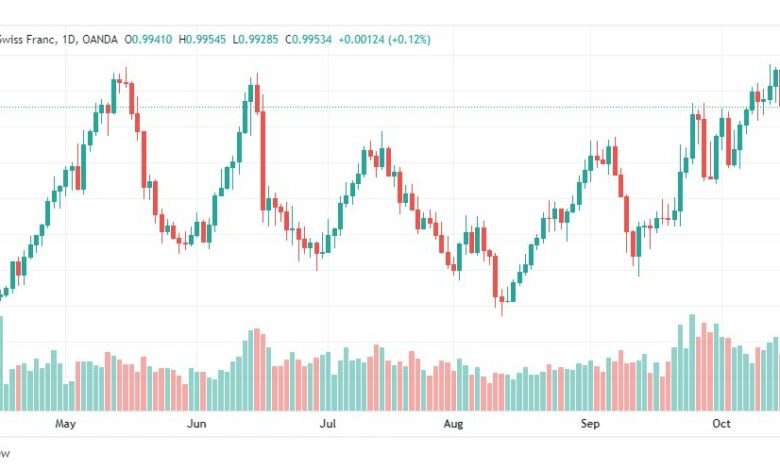Screen dimensions: 780x470
Task: Click the Aug label on time axis
Action: 453,424
